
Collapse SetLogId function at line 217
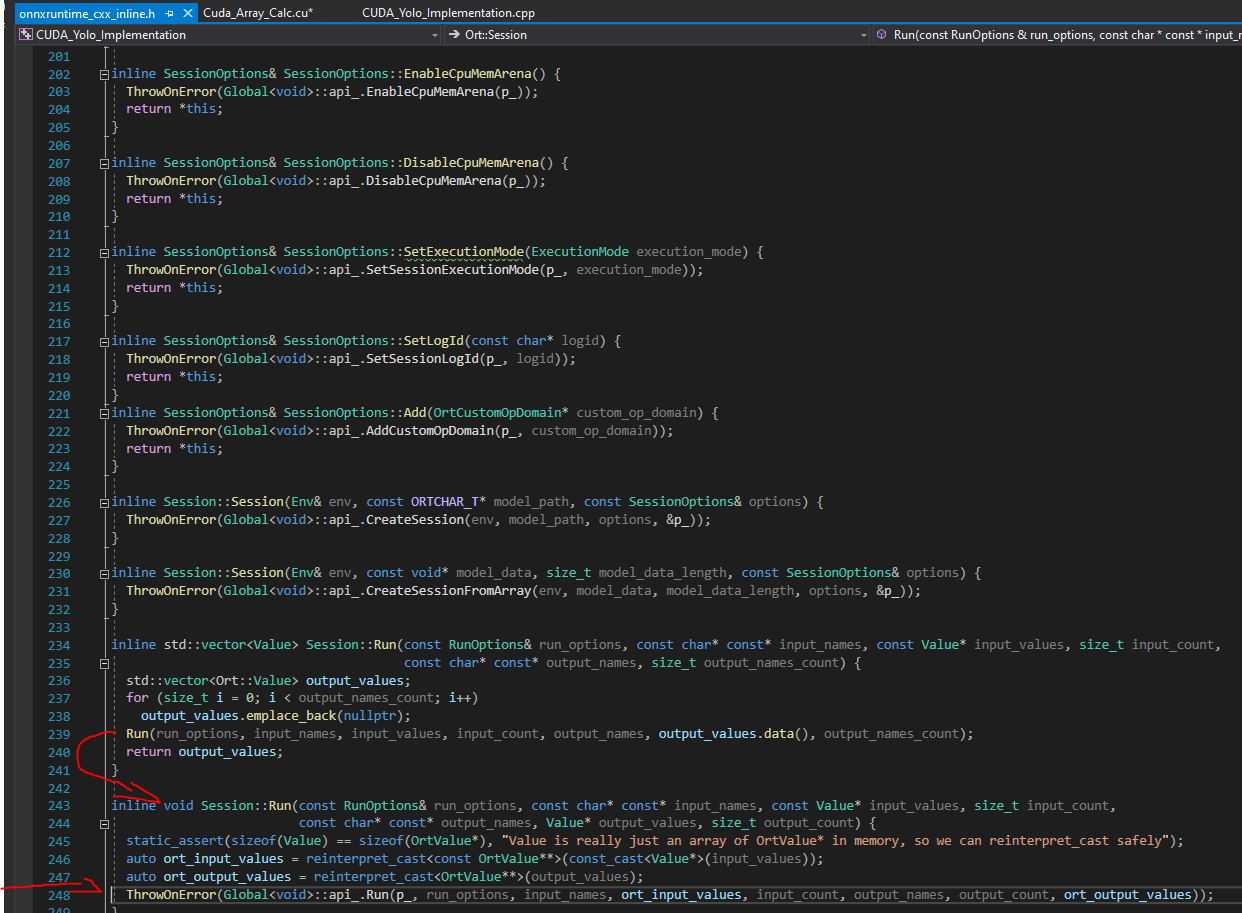tap(104, 341)
